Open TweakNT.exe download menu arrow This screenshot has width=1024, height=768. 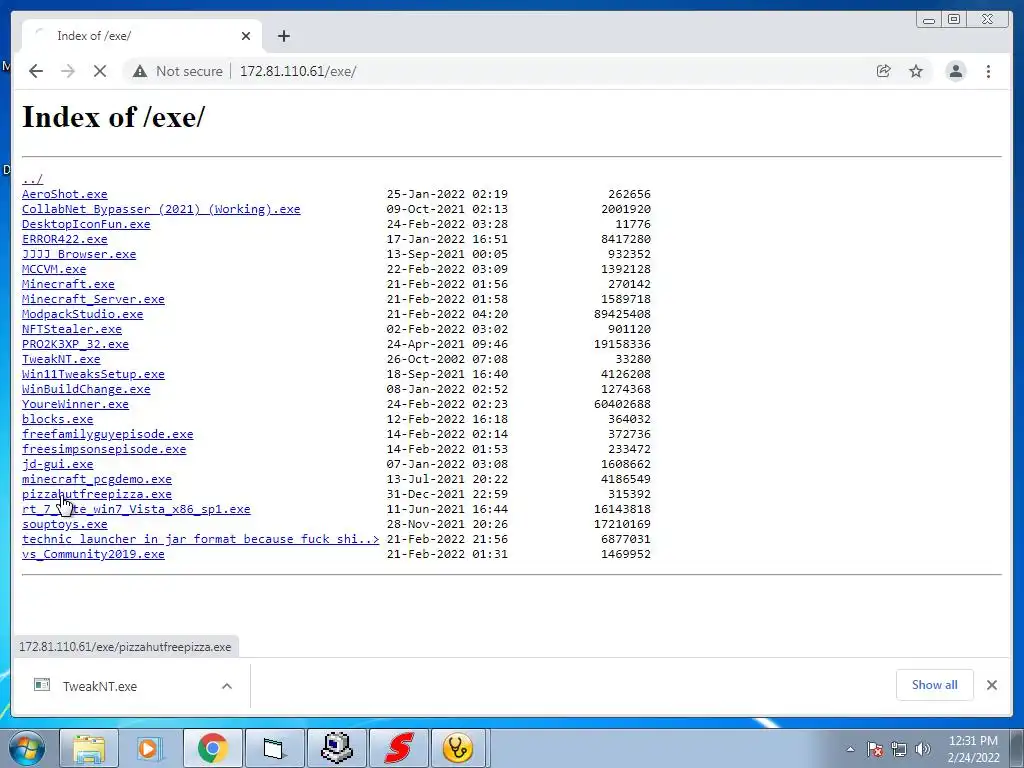coord(227,686)
